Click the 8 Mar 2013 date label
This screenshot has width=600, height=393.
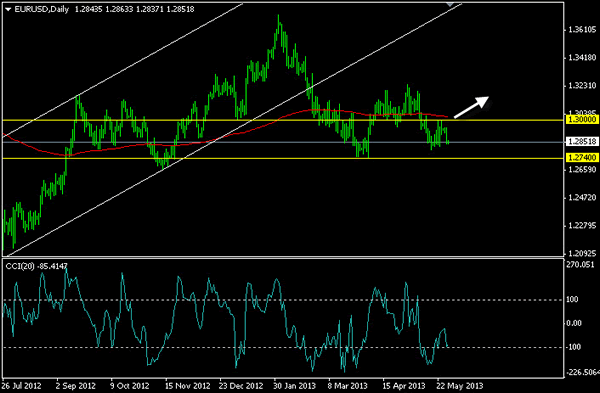348,386
